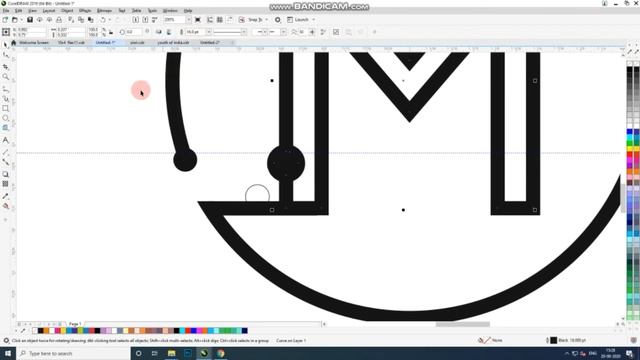Click Mirror horizontally icon in property bar
The height and width of the screenshot is (360, 640).
pyautogui.click(x=159, y=32)
